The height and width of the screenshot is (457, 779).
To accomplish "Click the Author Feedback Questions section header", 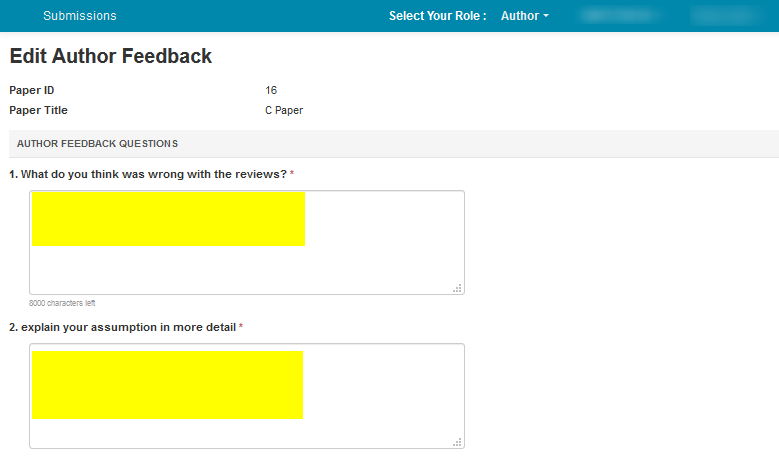I will tap(97, 144).
